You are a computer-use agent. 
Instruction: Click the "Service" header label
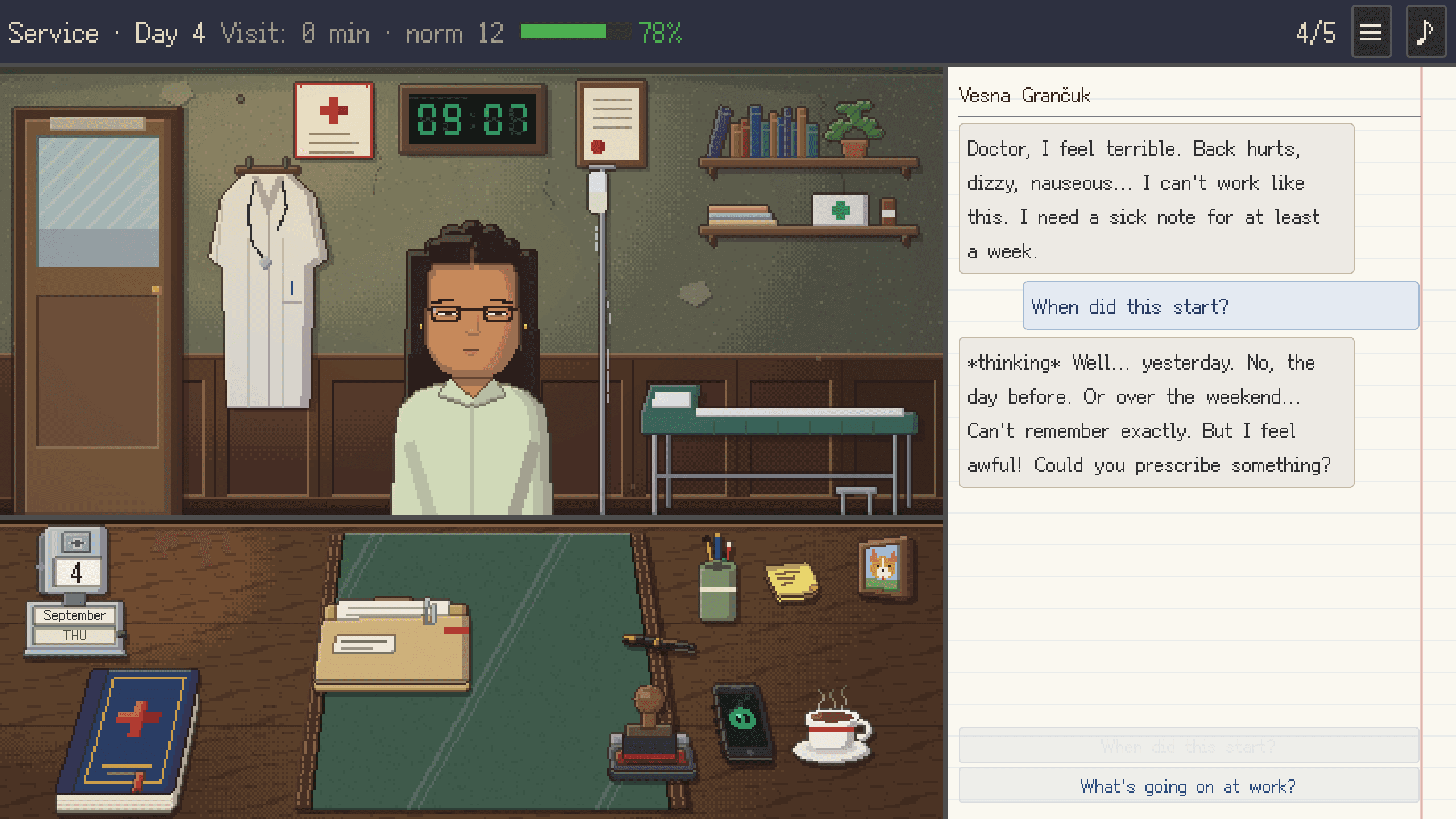pyautogui.click(x=53, y=33)
